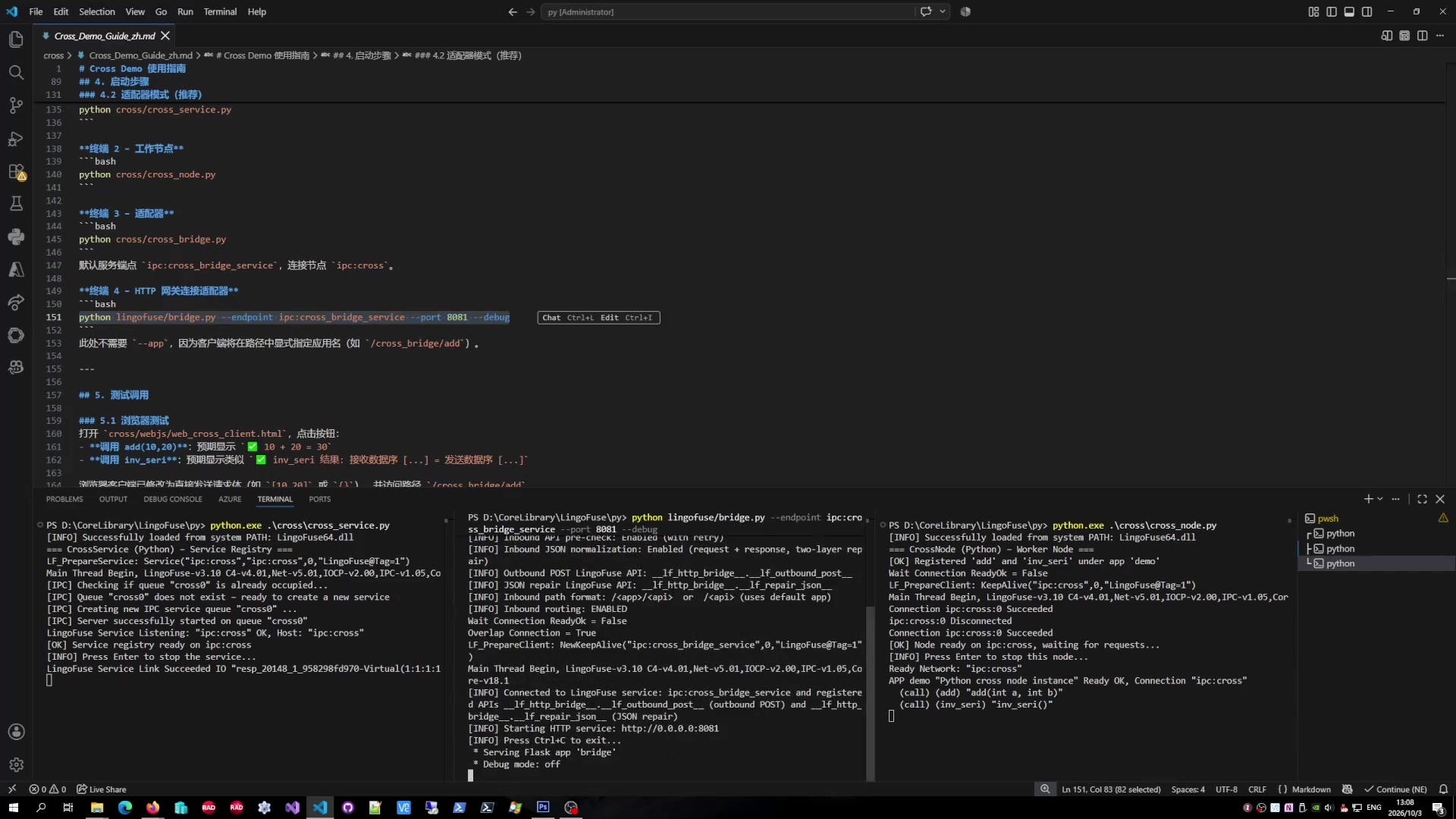
Task: Change CRLF end of line sequence
Action: (1257, 789)
